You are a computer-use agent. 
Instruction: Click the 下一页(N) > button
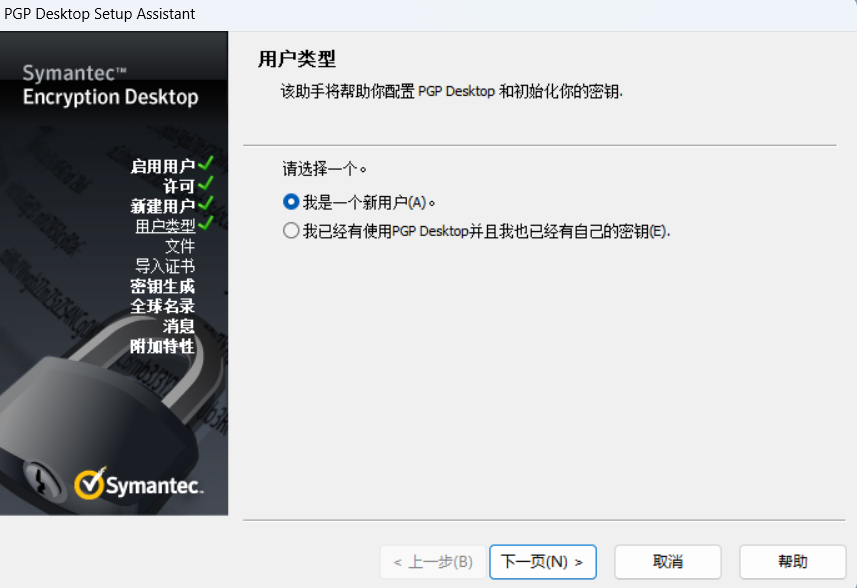[542, 561]
